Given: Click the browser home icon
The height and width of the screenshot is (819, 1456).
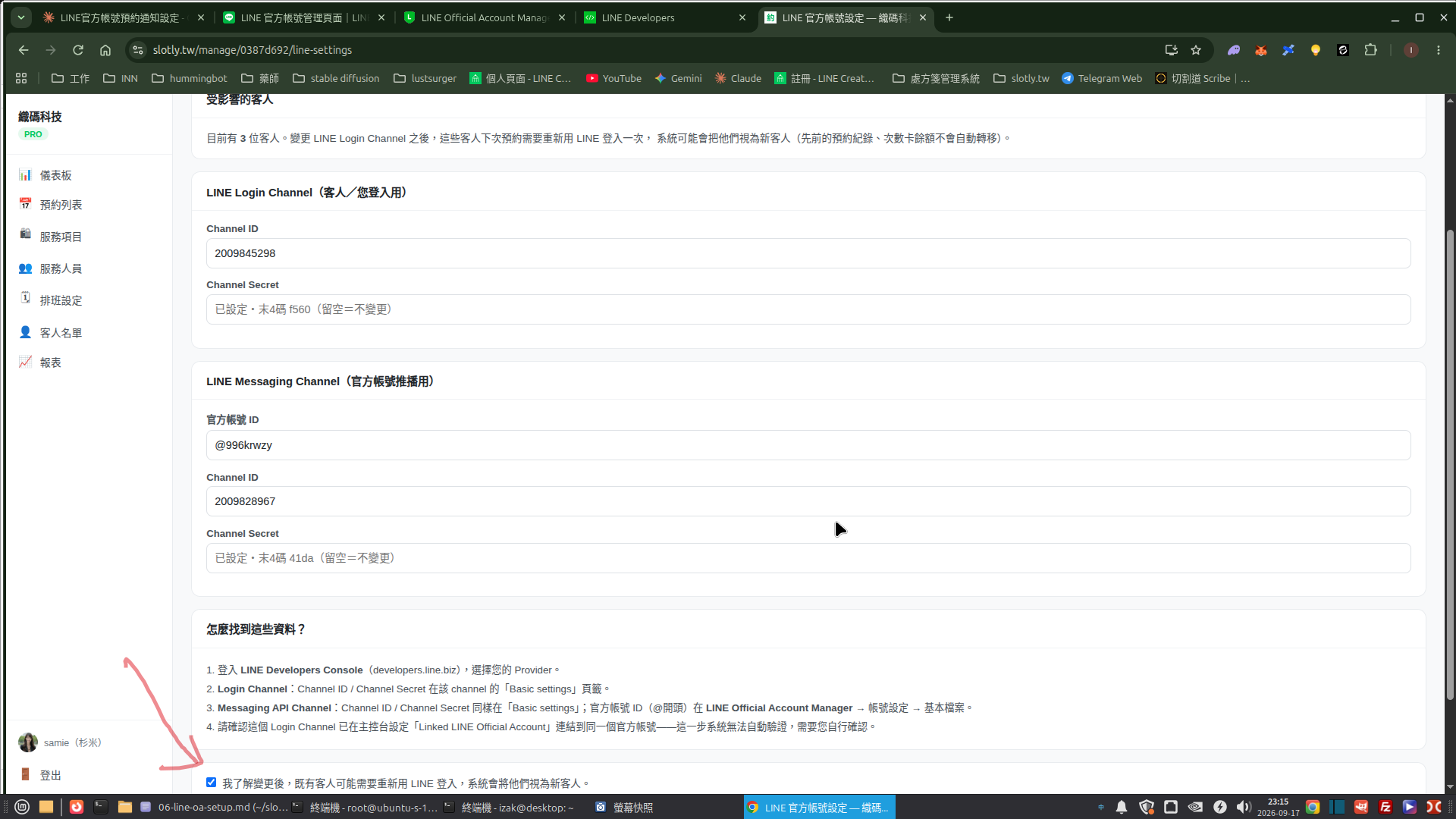Looking at the screenshot, I should [105, 50].
